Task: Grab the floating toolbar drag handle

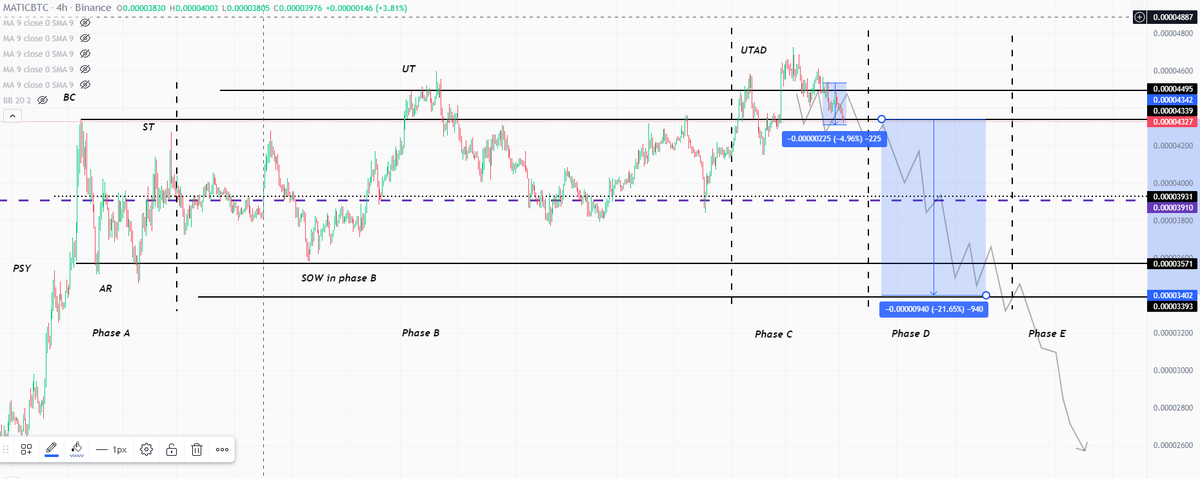Action: (6, 449)
